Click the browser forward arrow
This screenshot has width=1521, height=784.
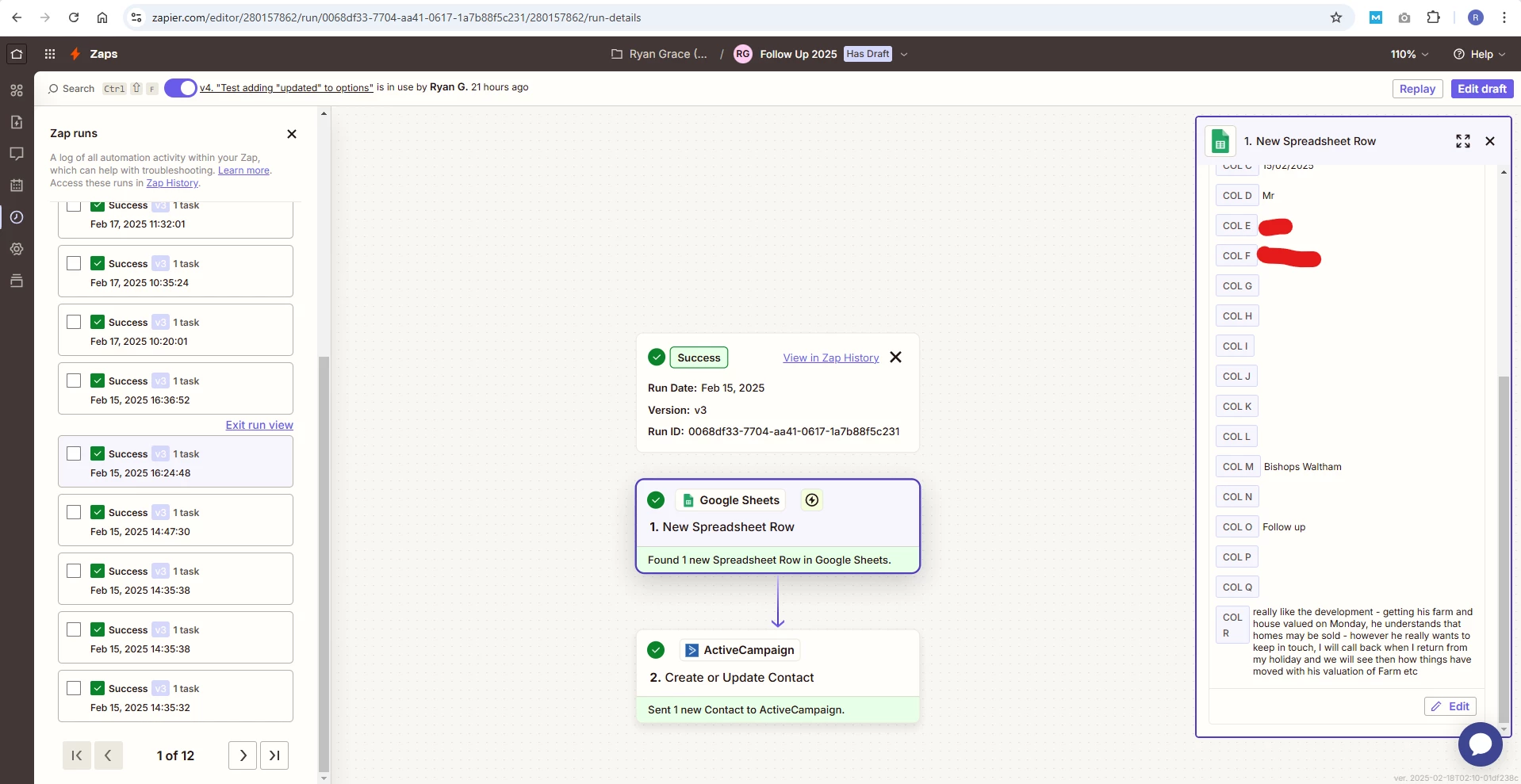[x=45, y=17]
